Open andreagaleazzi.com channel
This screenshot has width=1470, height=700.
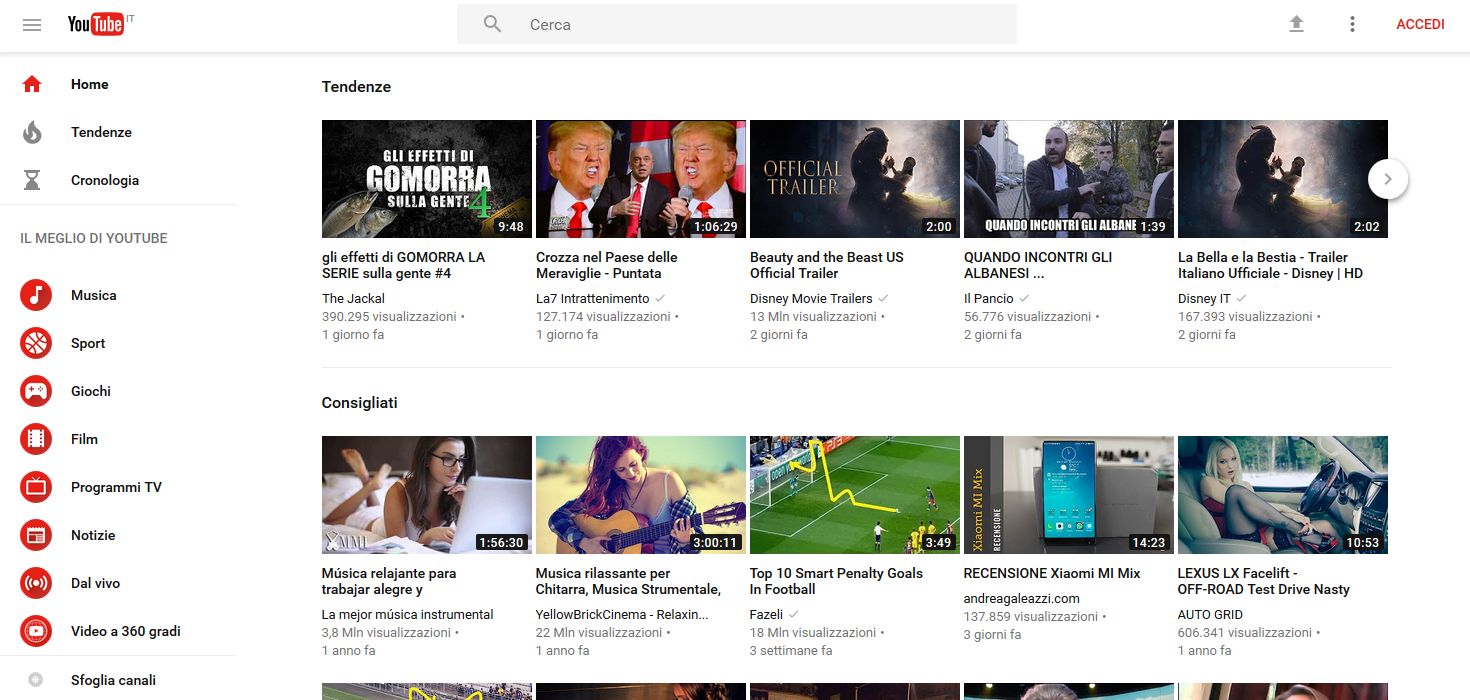tap(1022, 598)
